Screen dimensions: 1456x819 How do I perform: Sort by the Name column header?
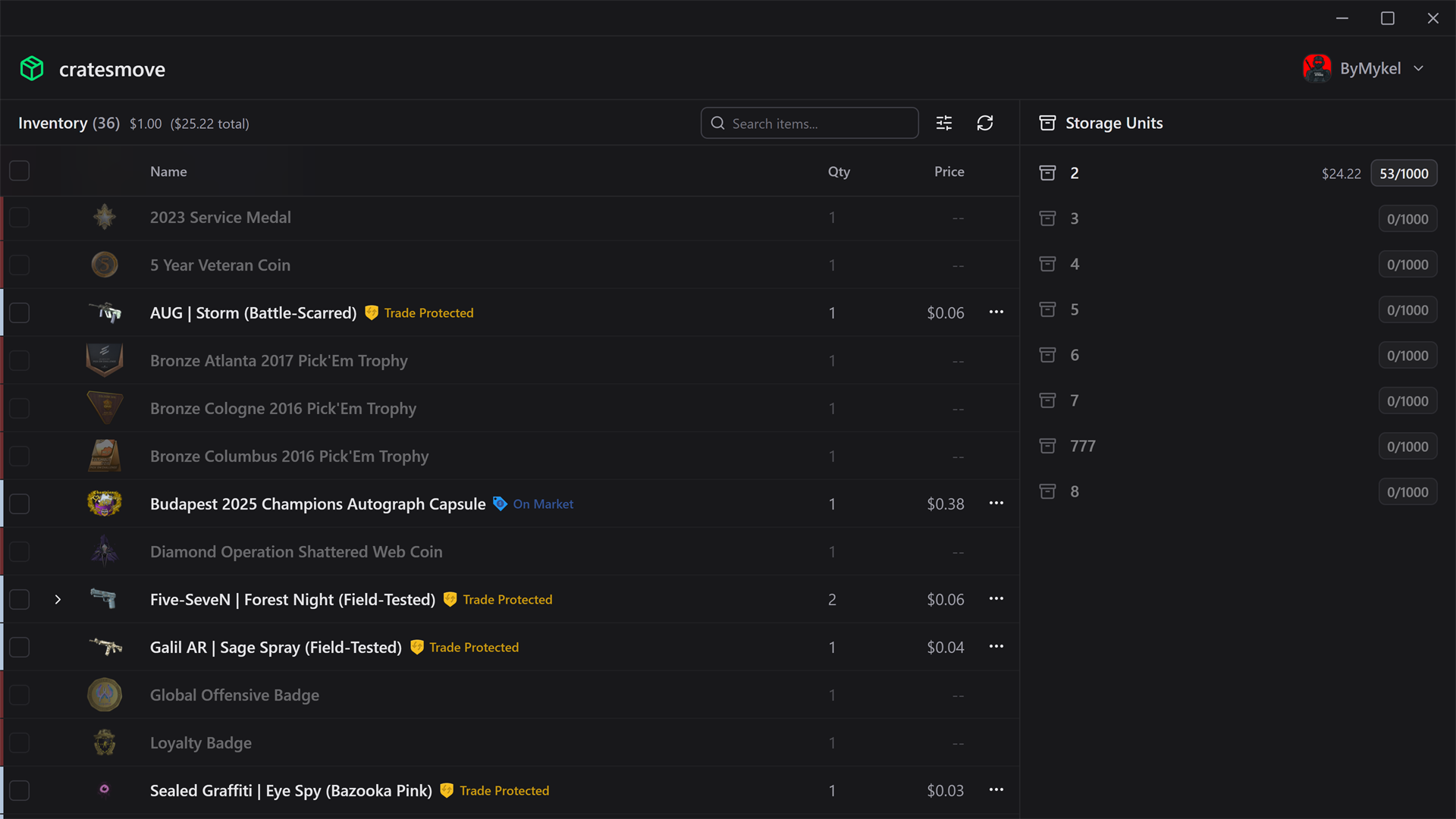coord(168,171)
